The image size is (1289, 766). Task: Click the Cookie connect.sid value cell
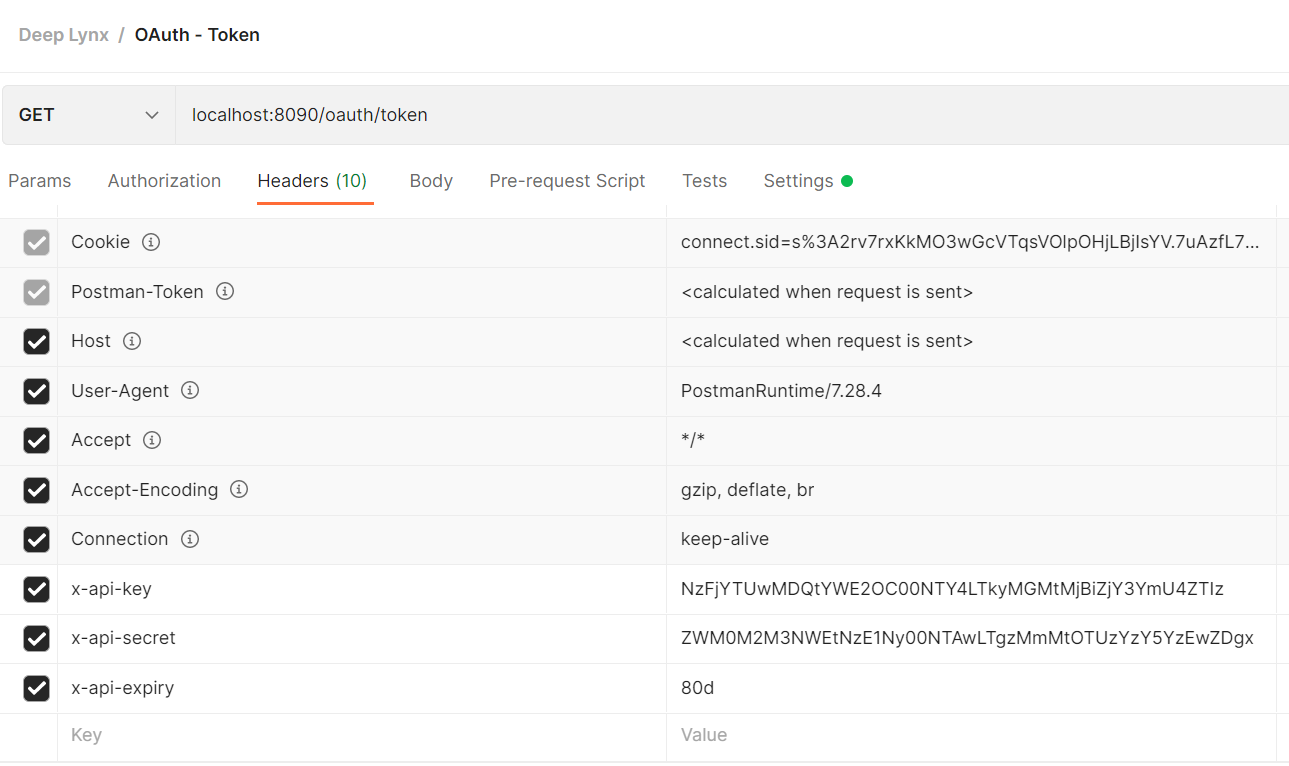tap(971, 242)
